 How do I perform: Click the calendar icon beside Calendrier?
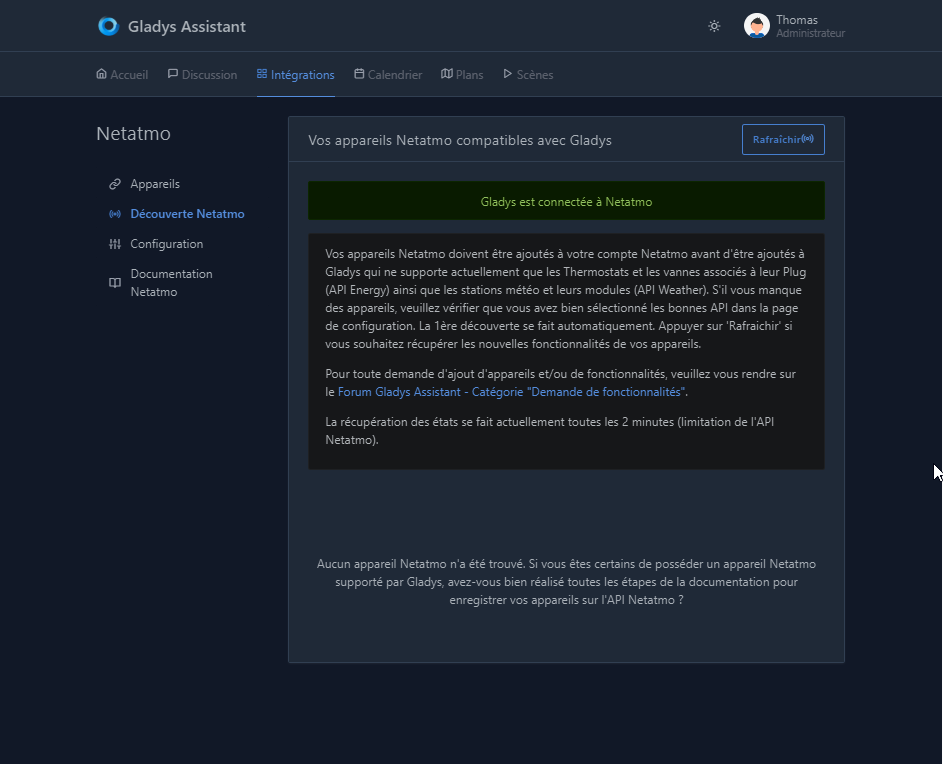pyautogui.click(x=359, y=73)
